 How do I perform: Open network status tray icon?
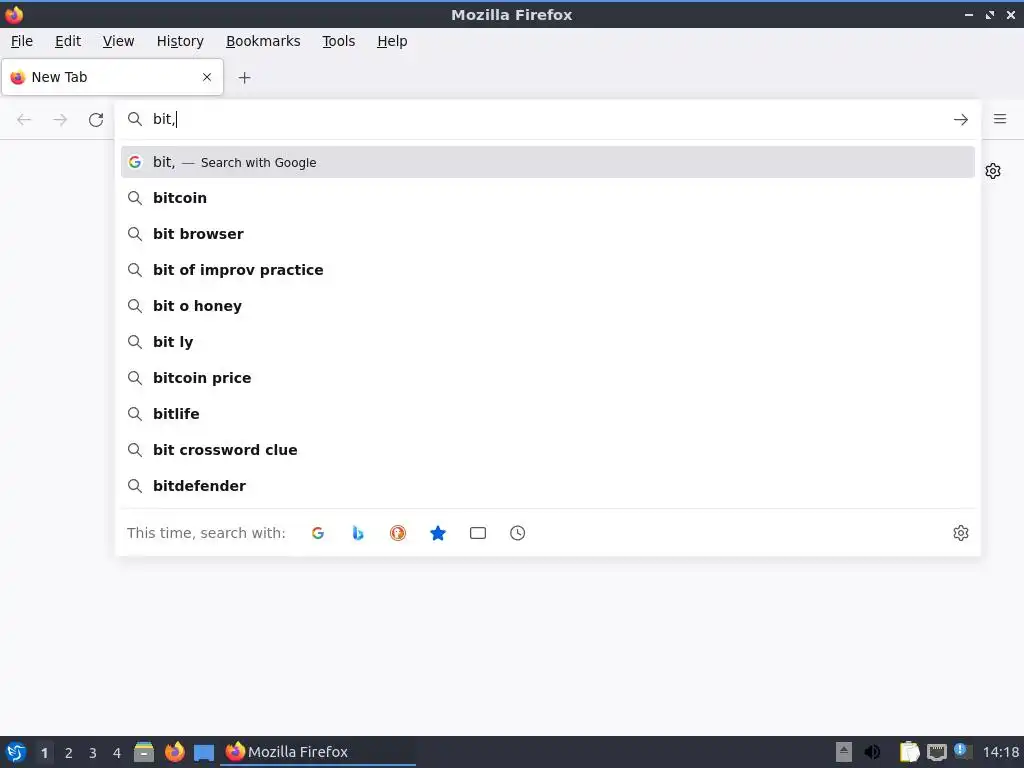click(x=936, y=752)
